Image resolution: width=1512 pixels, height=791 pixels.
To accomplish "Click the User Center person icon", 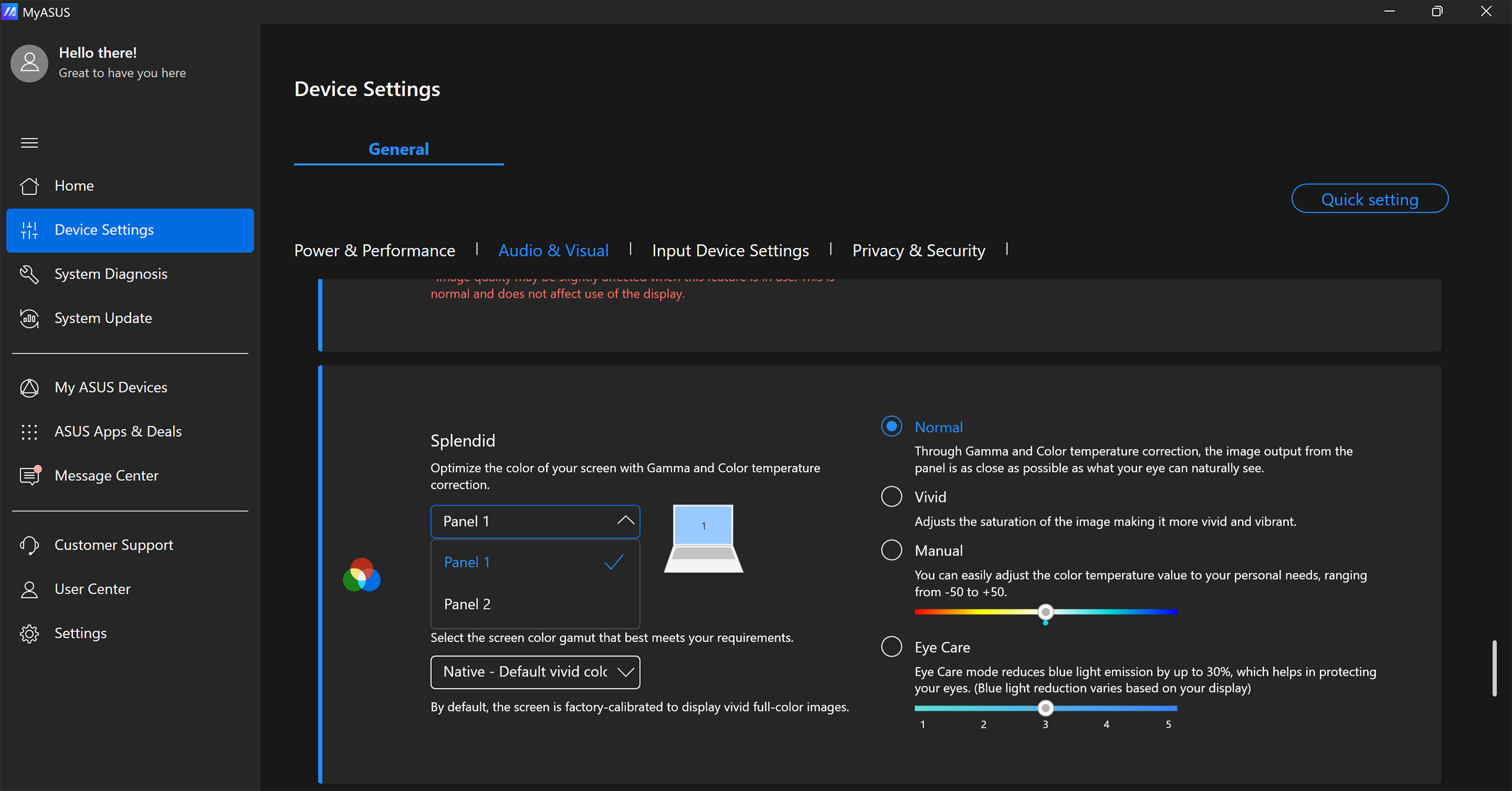I will coord(29,589).
